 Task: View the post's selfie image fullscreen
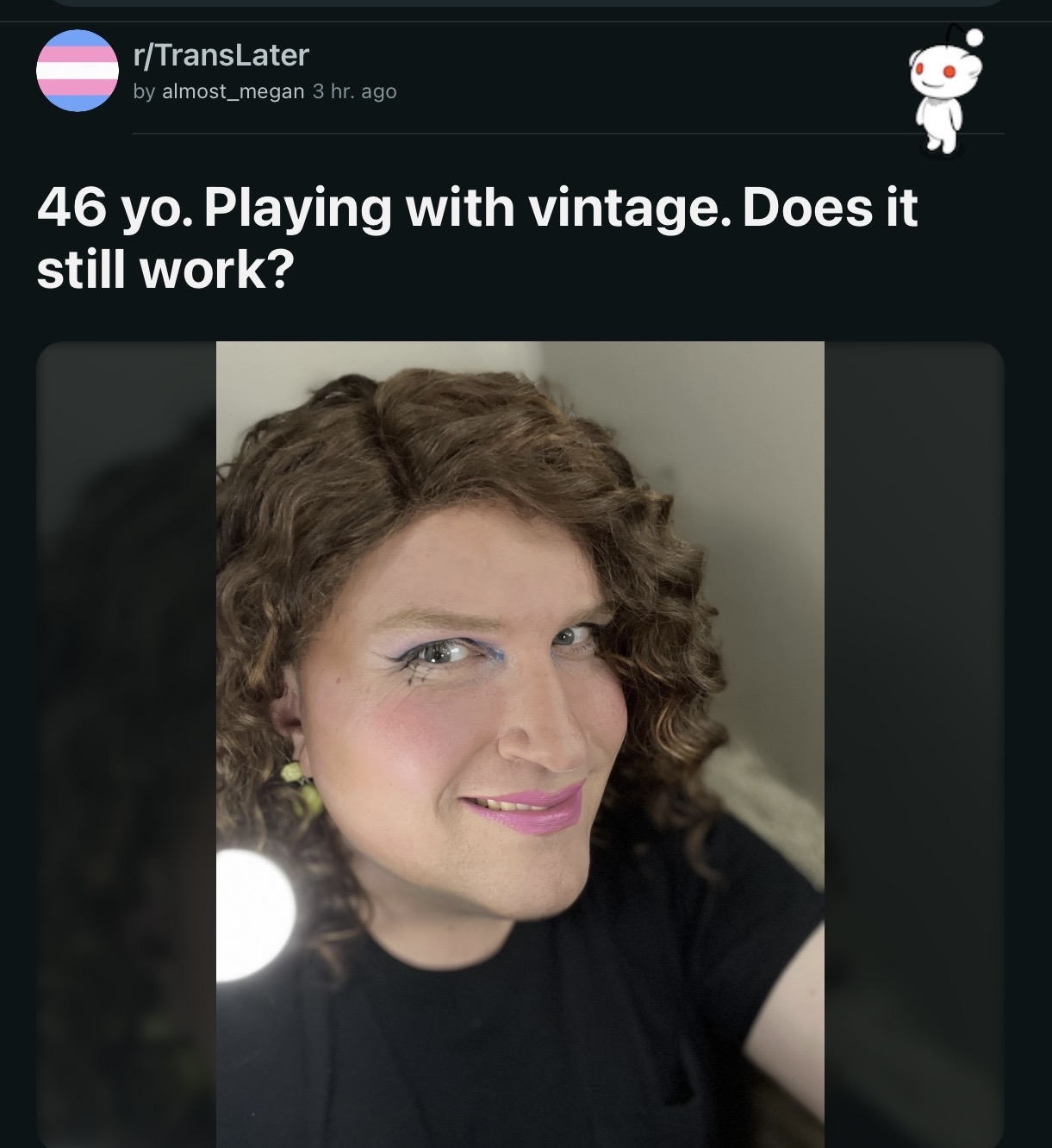click(x=520, y=745)
